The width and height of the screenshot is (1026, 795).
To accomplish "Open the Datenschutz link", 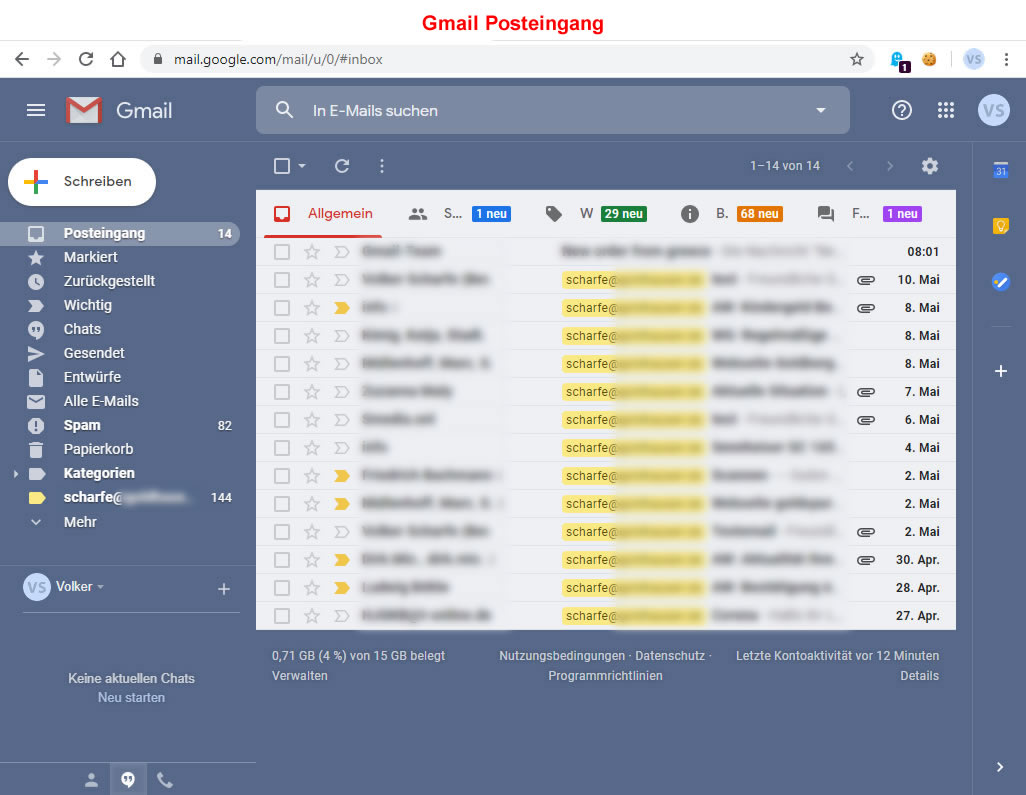I will click(x=670, y=656).
